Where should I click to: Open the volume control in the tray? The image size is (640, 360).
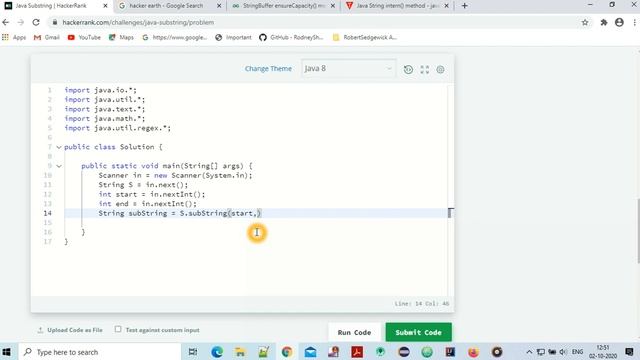pos(563,352)
